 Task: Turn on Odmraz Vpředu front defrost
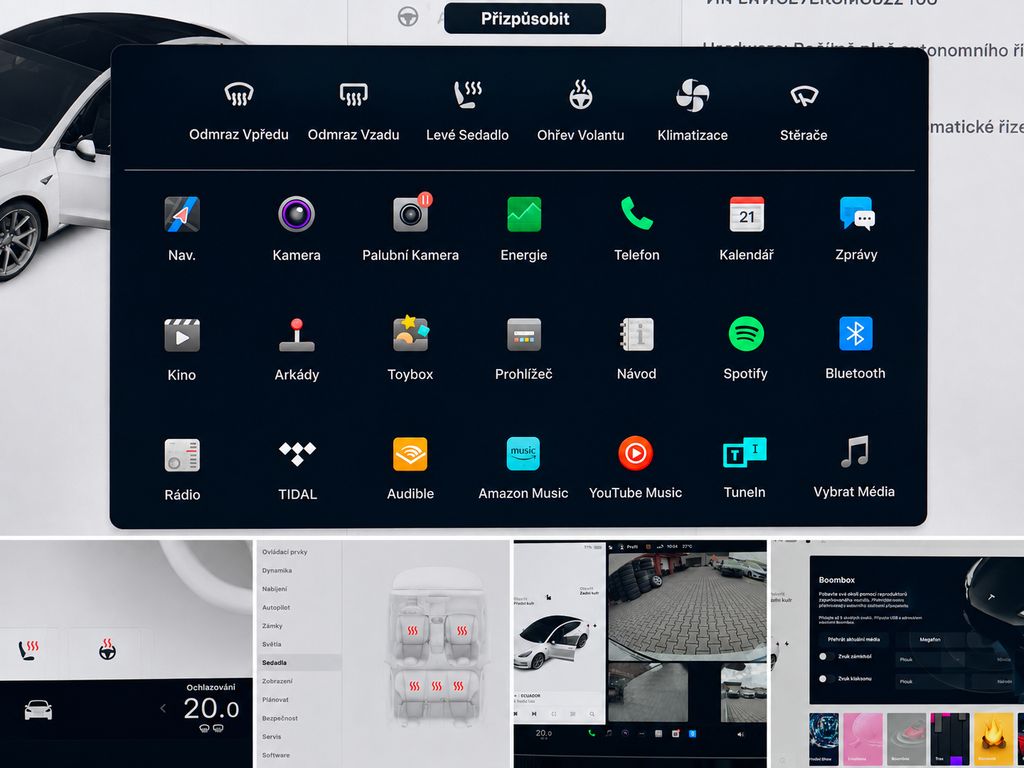238,112
